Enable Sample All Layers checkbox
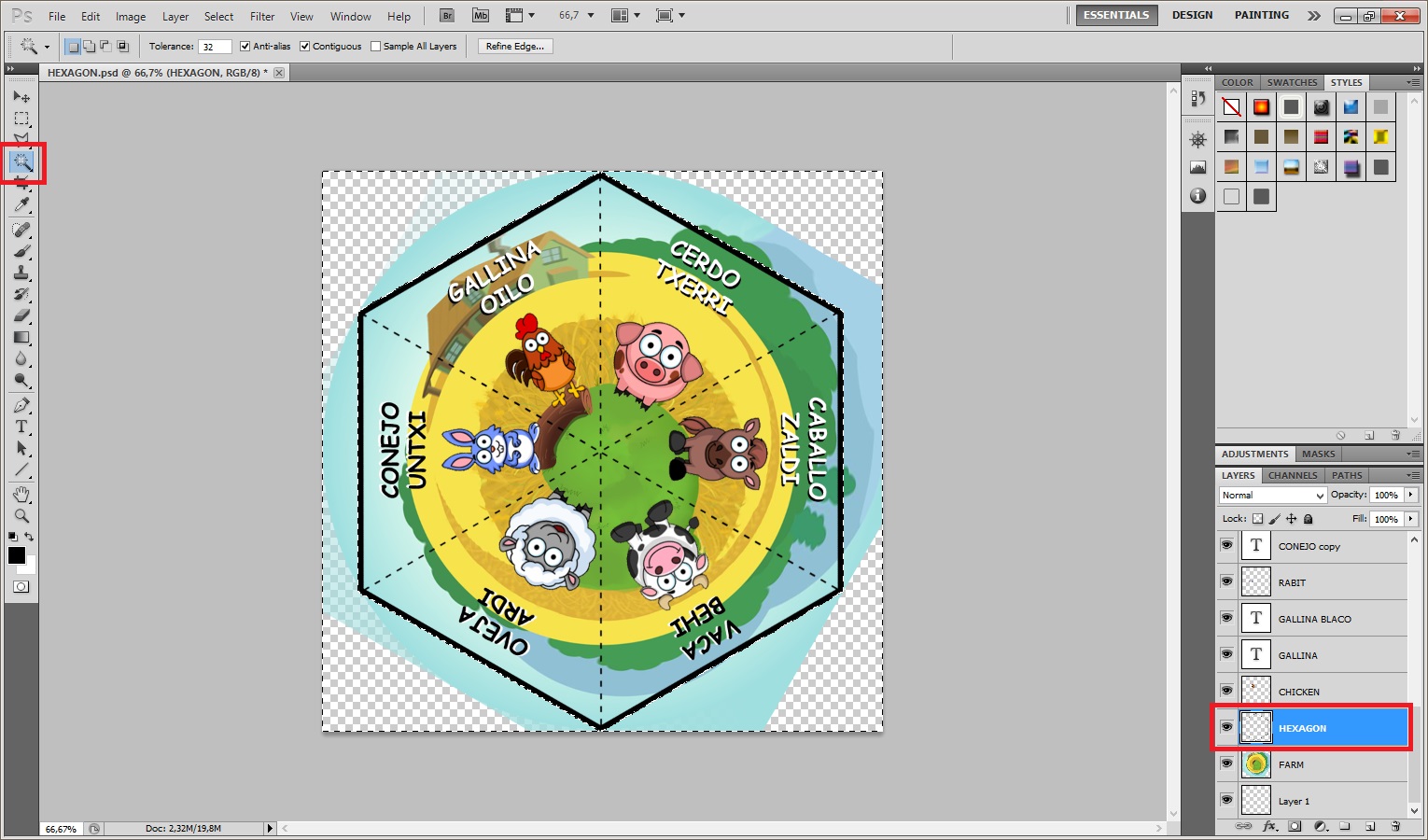1428x840 pixels. coord(376,46)
